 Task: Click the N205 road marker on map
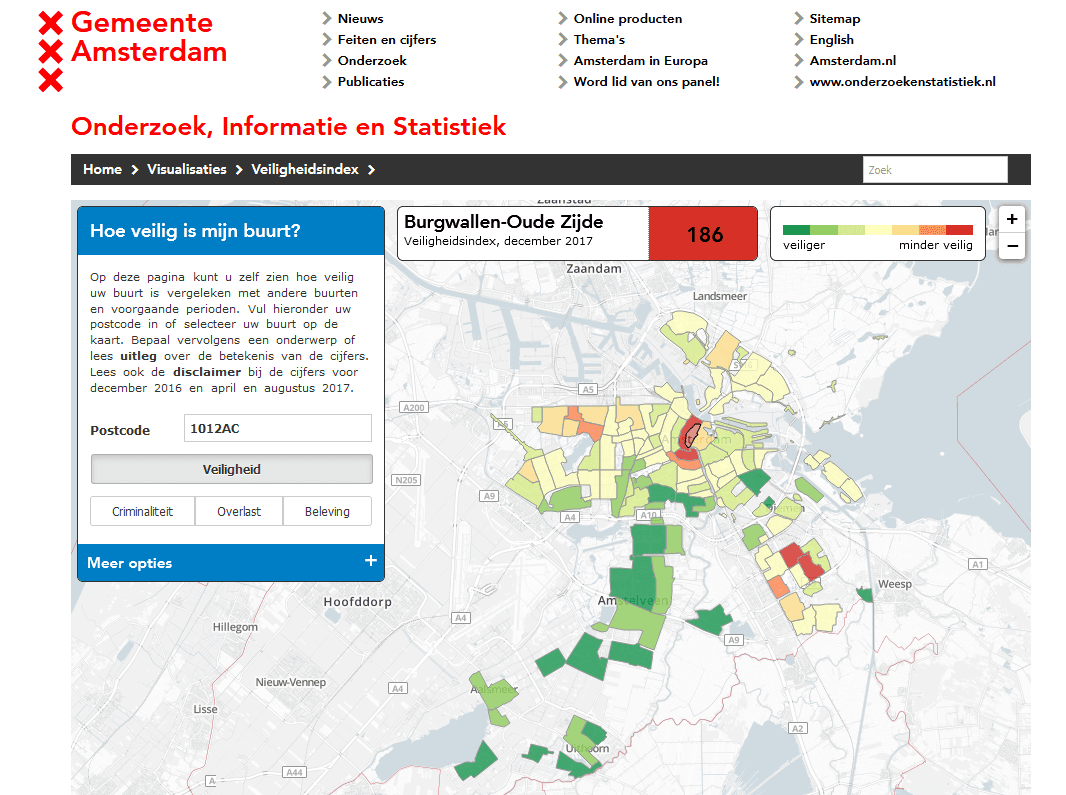click(x=407, y=480)
